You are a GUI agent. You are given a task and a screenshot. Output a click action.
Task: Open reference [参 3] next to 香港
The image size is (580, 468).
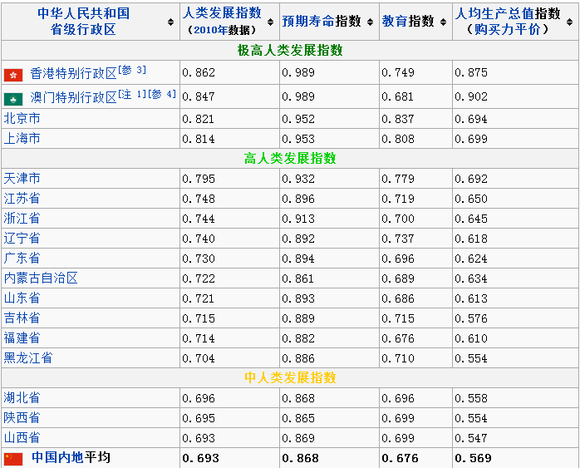coord(132,70)
